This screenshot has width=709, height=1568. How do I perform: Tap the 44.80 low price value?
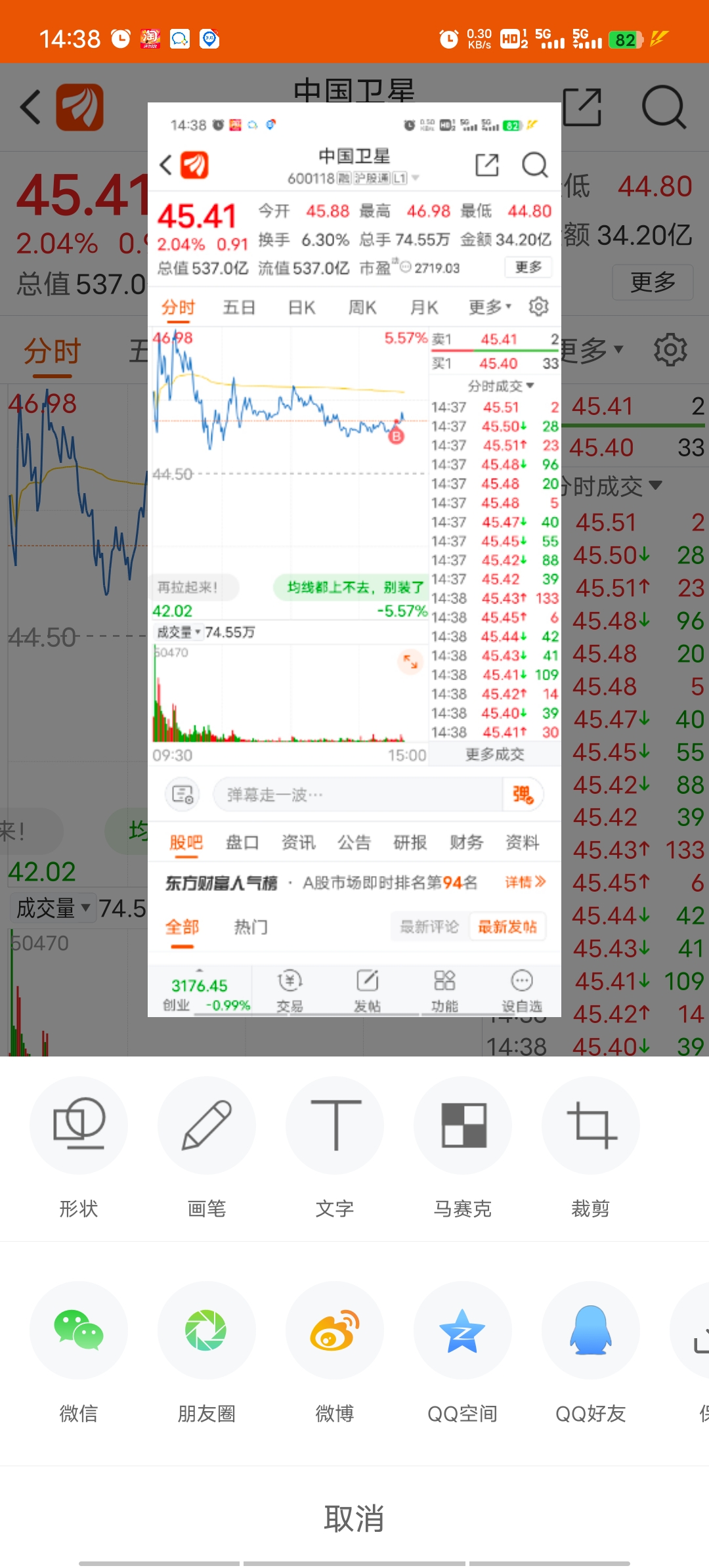point(655,186)
